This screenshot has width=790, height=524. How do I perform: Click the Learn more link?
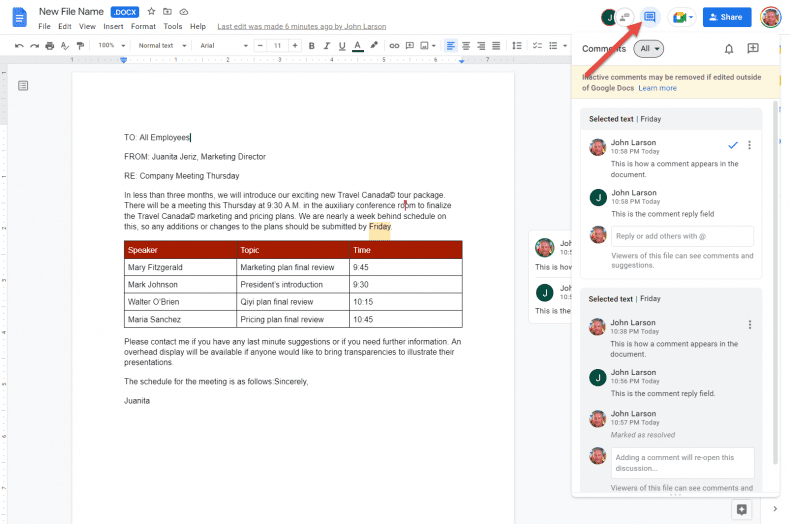tap(657, 88)
